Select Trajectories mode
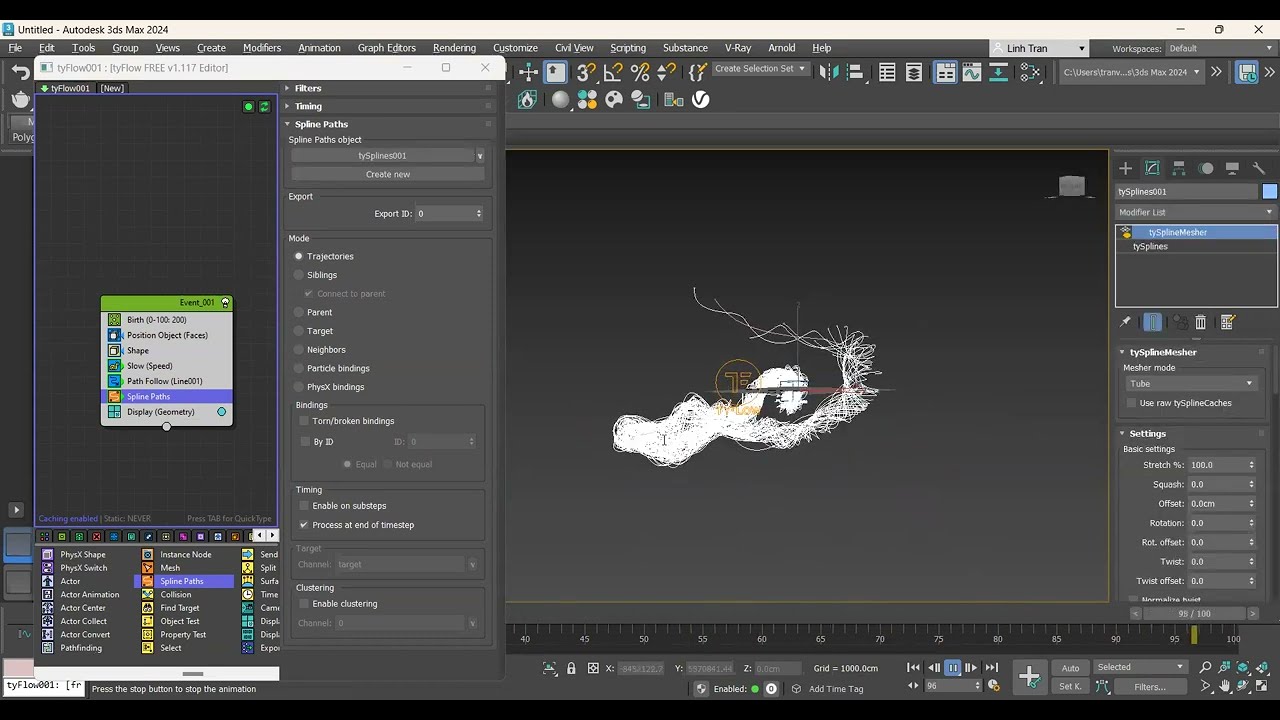Image resolution: width=1280 pixels, height=720 pixels. tap(298, 257)
